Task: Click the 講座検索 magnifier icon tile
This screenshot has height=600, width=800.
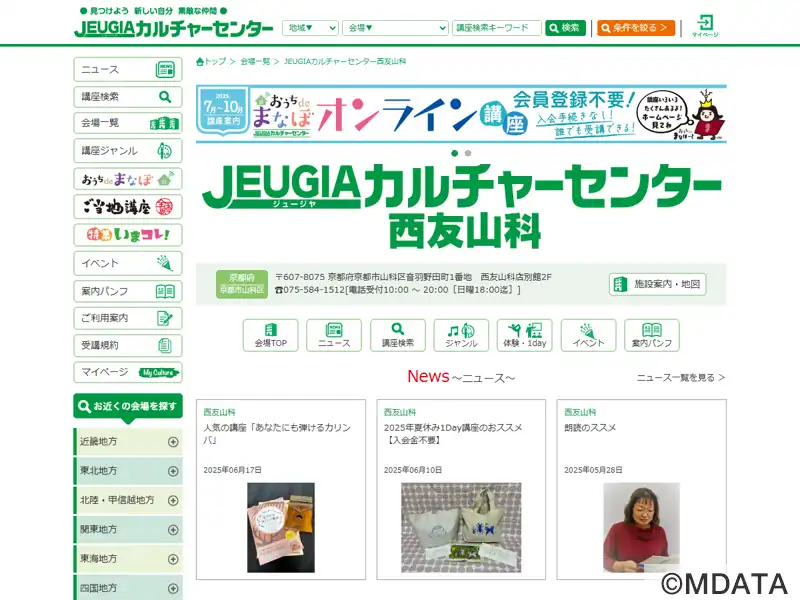Action: [397, 335]
